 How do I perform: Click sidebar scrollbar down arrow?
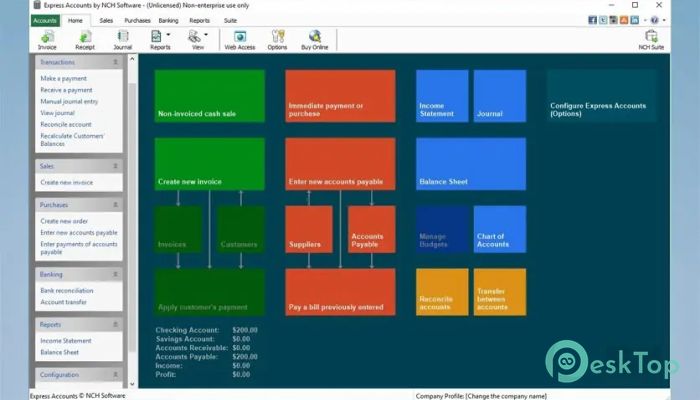[132, 384]
